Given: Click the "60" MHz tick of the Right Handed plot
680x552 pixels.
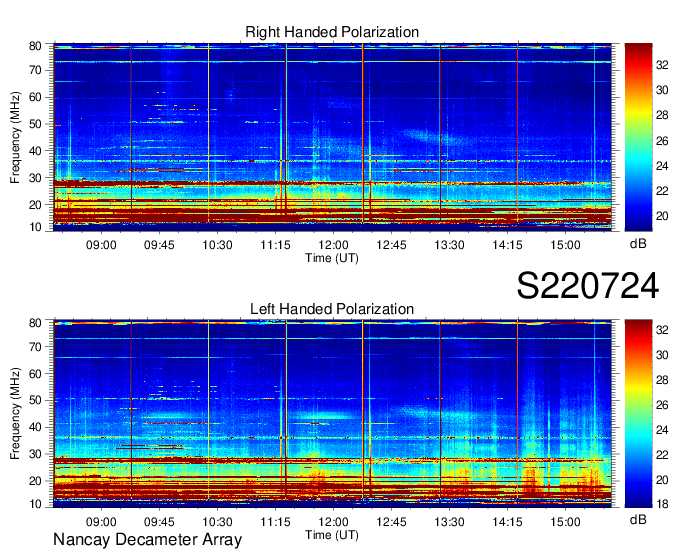Looking at the screenshot, I should click(35, 97).
